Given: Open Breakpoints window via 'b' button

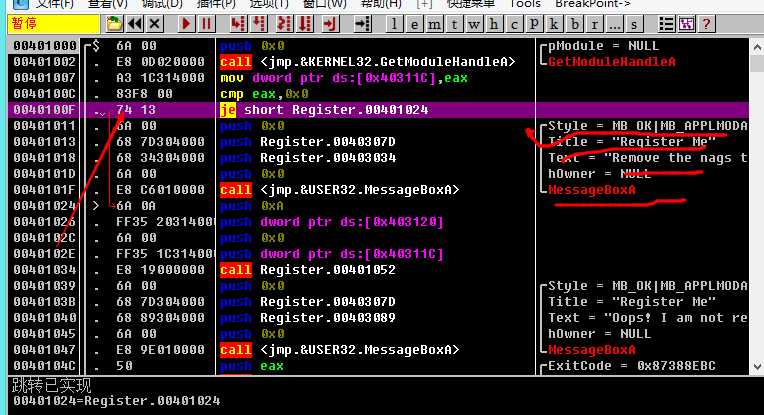Looking at the screenshot, I should tap(574, 23).
